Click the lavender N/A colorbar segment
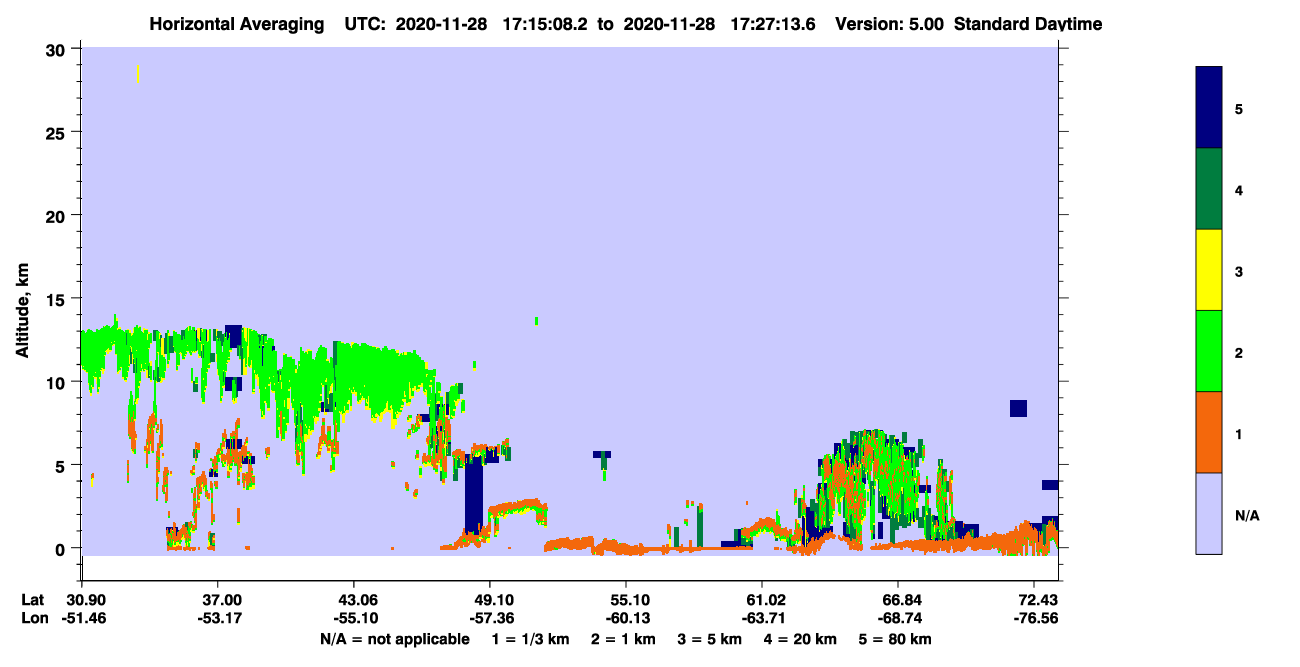 click(1209, 513)
